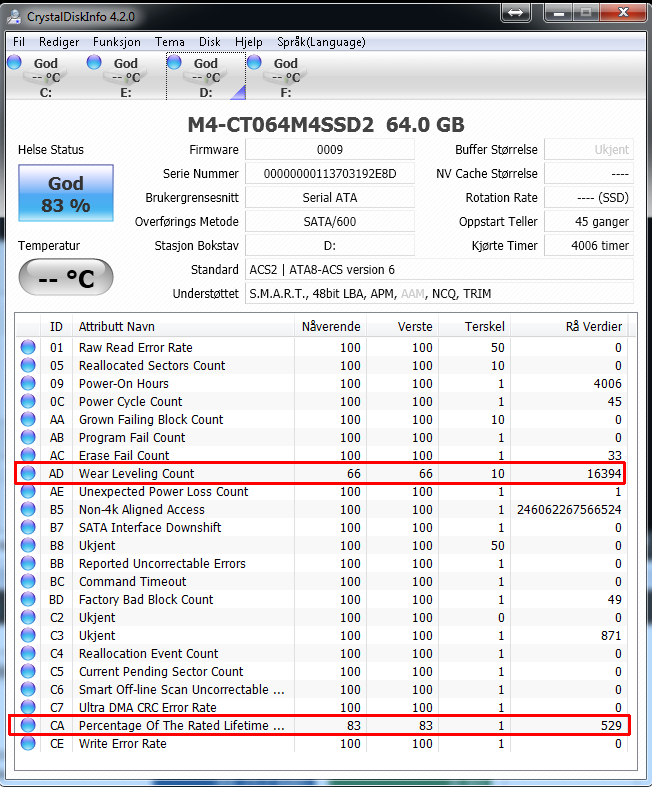Click the ID column header
The image size is (652, 787).
56,327
